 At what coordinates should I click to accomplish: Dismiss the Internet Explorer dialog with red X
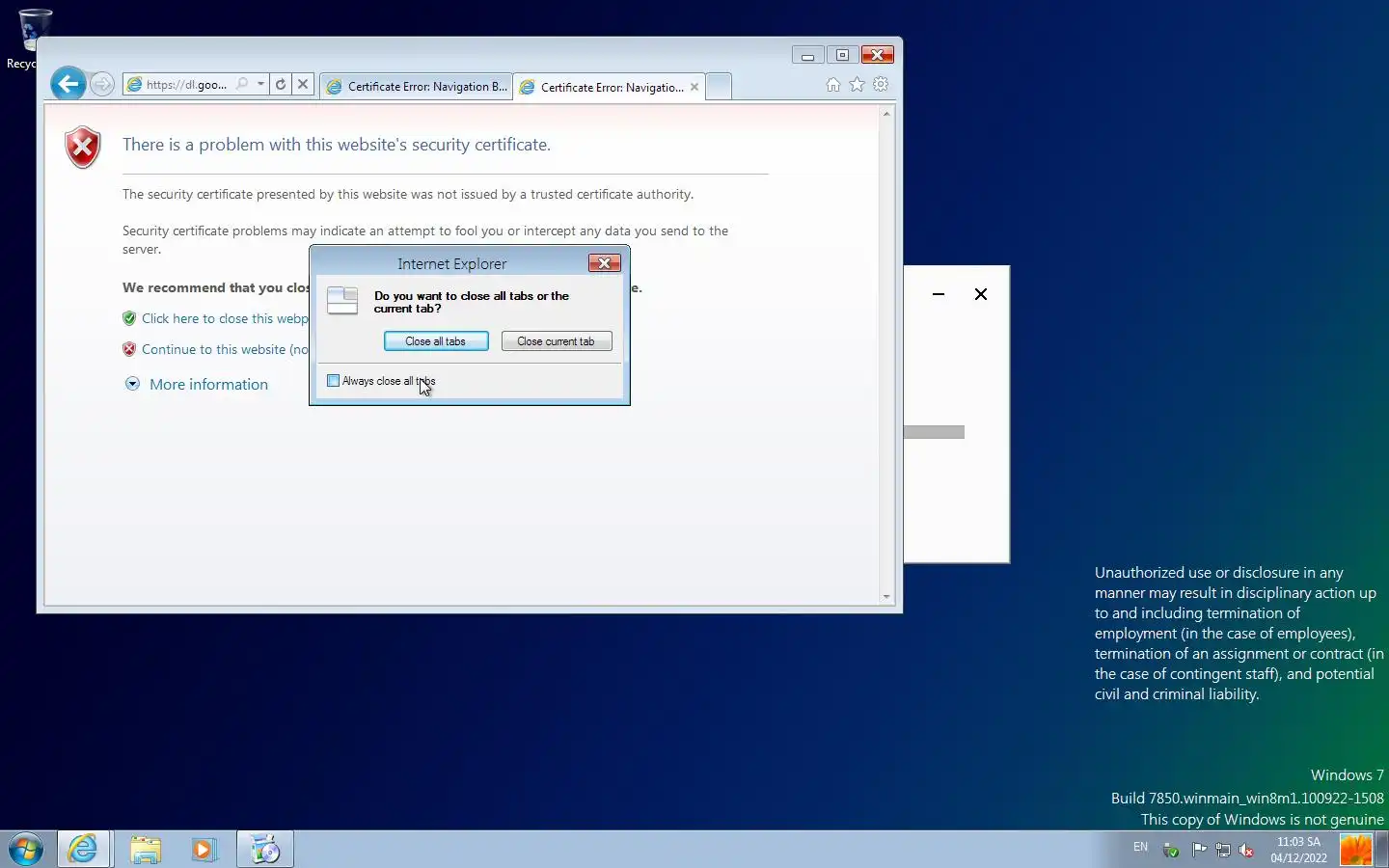tap(605, 263)
